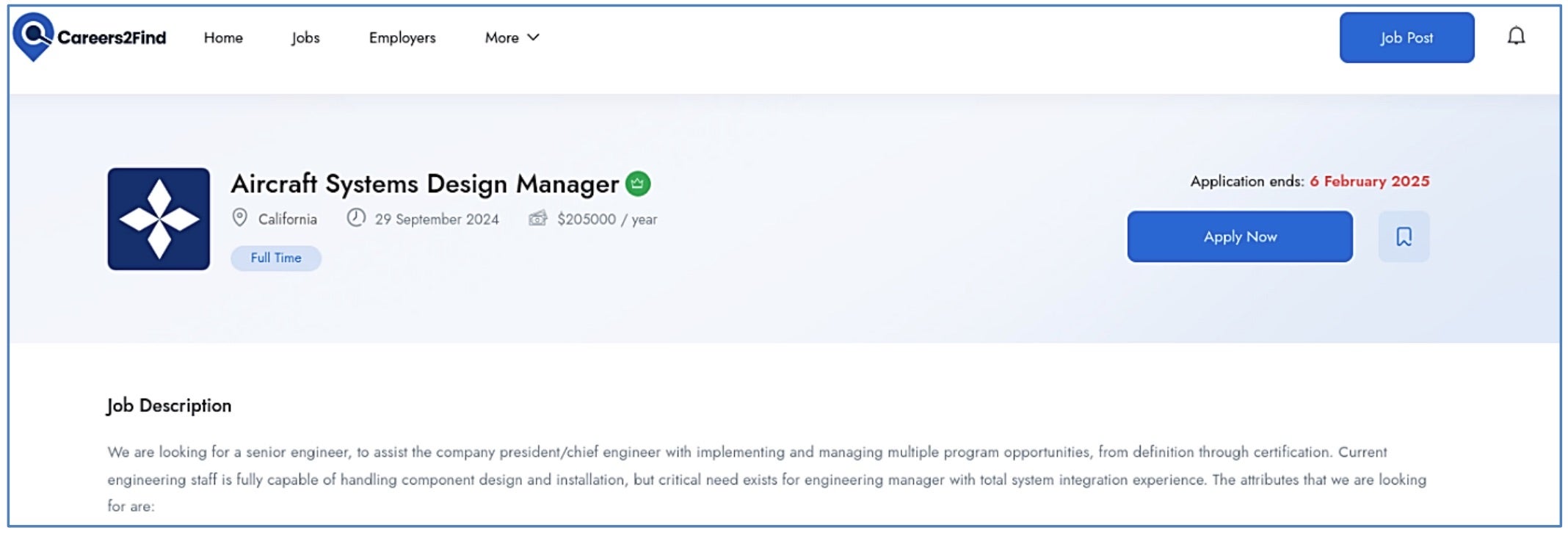Click the company logo with diamond star
Image resolution: width=1568 pixels, height=533 pixels.
[x=159, y=219]
